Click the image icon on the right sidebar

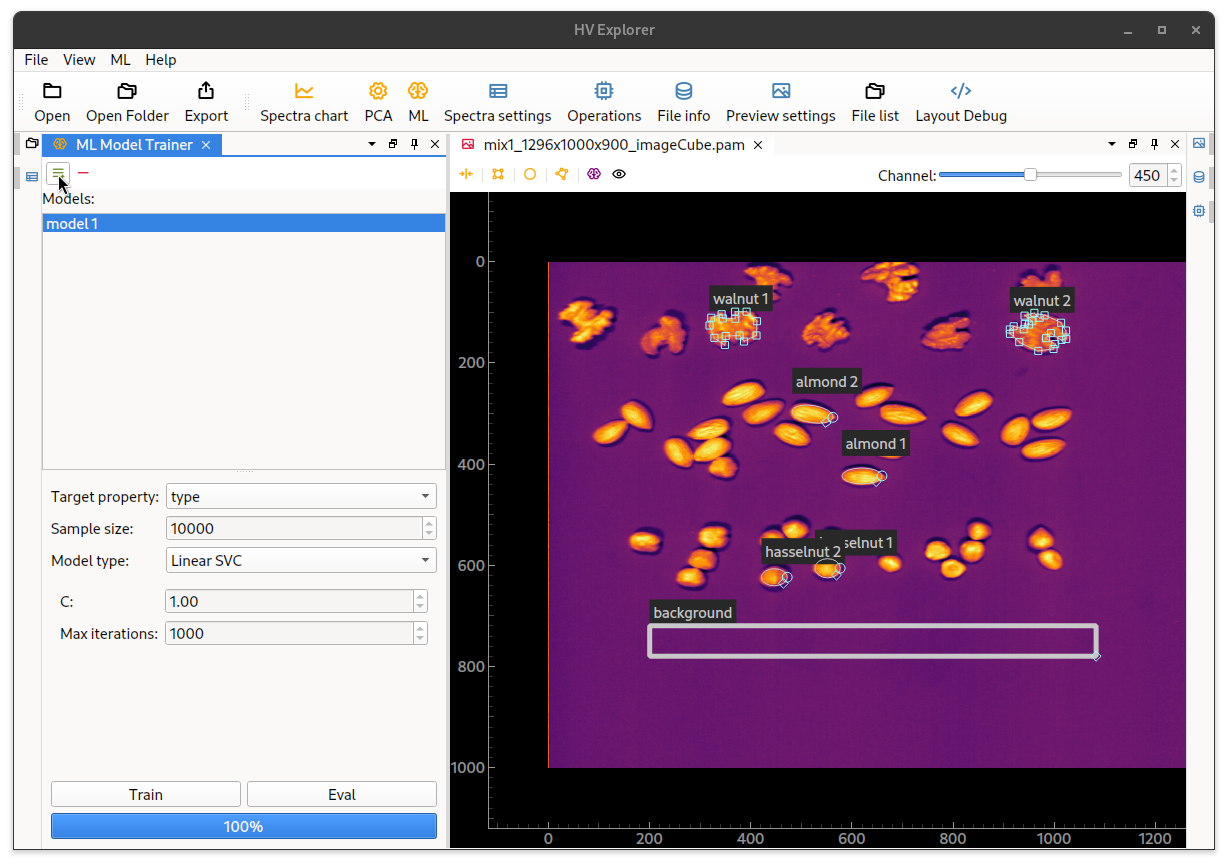point(1199,144)
